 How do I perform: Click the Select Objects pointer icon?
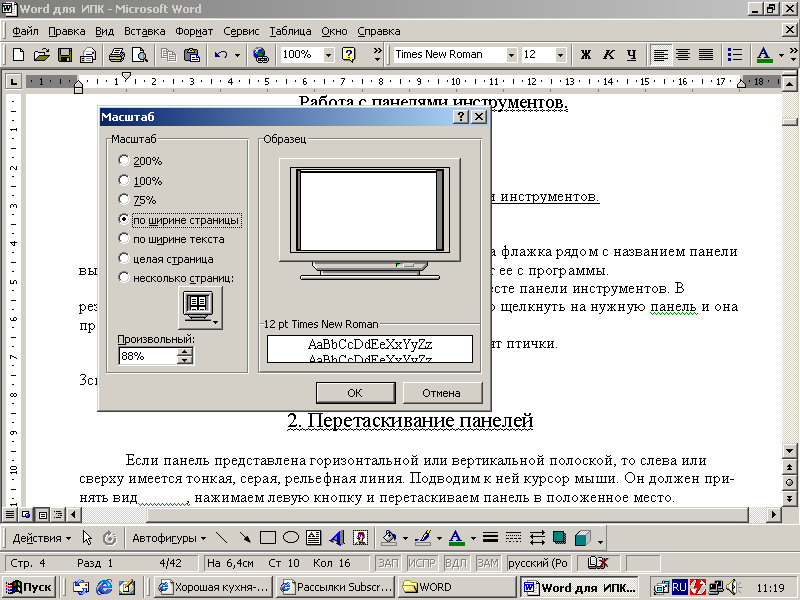tap(87, 538)
